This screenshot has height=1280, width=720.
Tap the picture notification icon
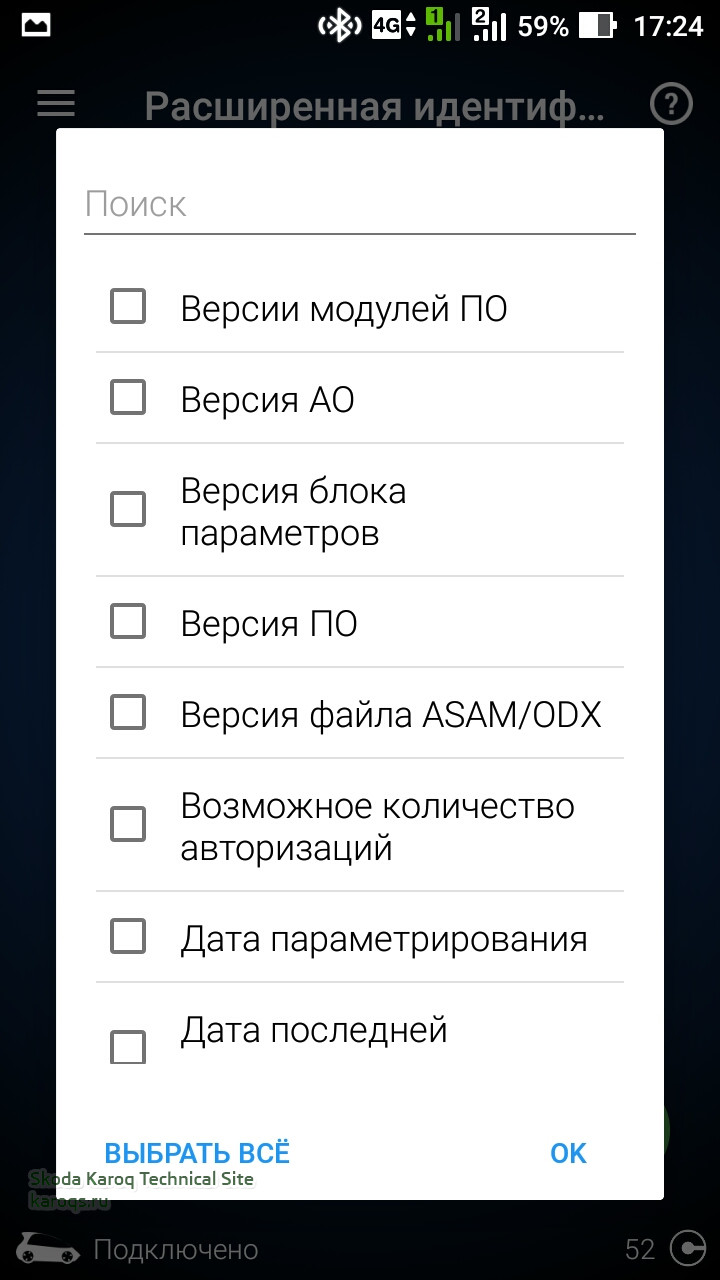[36, 26]
